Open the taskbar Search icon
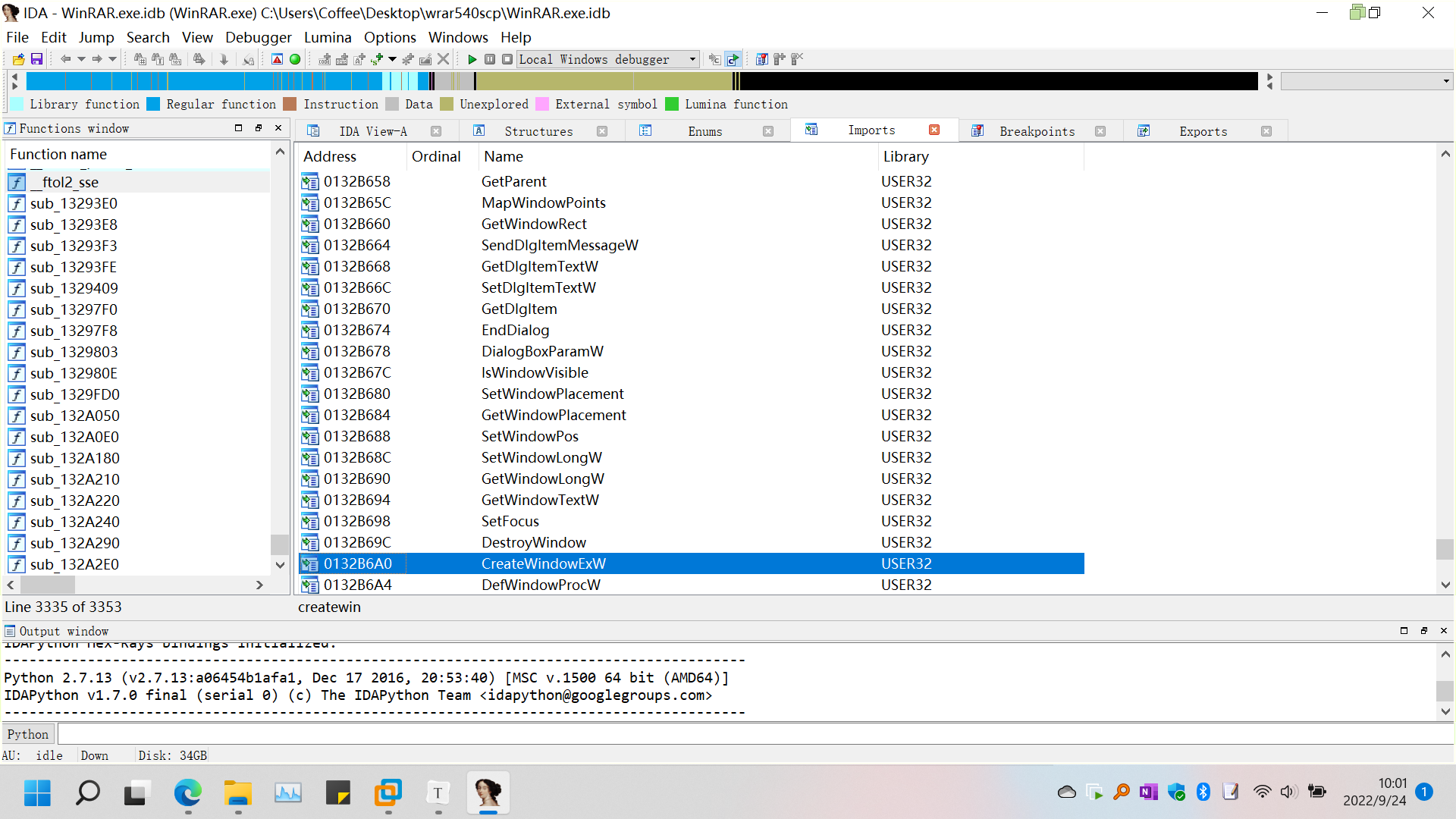The height and width of the screenshot is (819, 1456). pyautogui.click(x=87, y=793)
